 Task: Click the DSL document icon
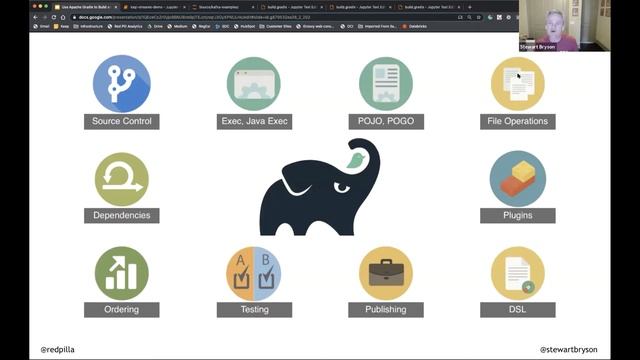click(518, 273)
